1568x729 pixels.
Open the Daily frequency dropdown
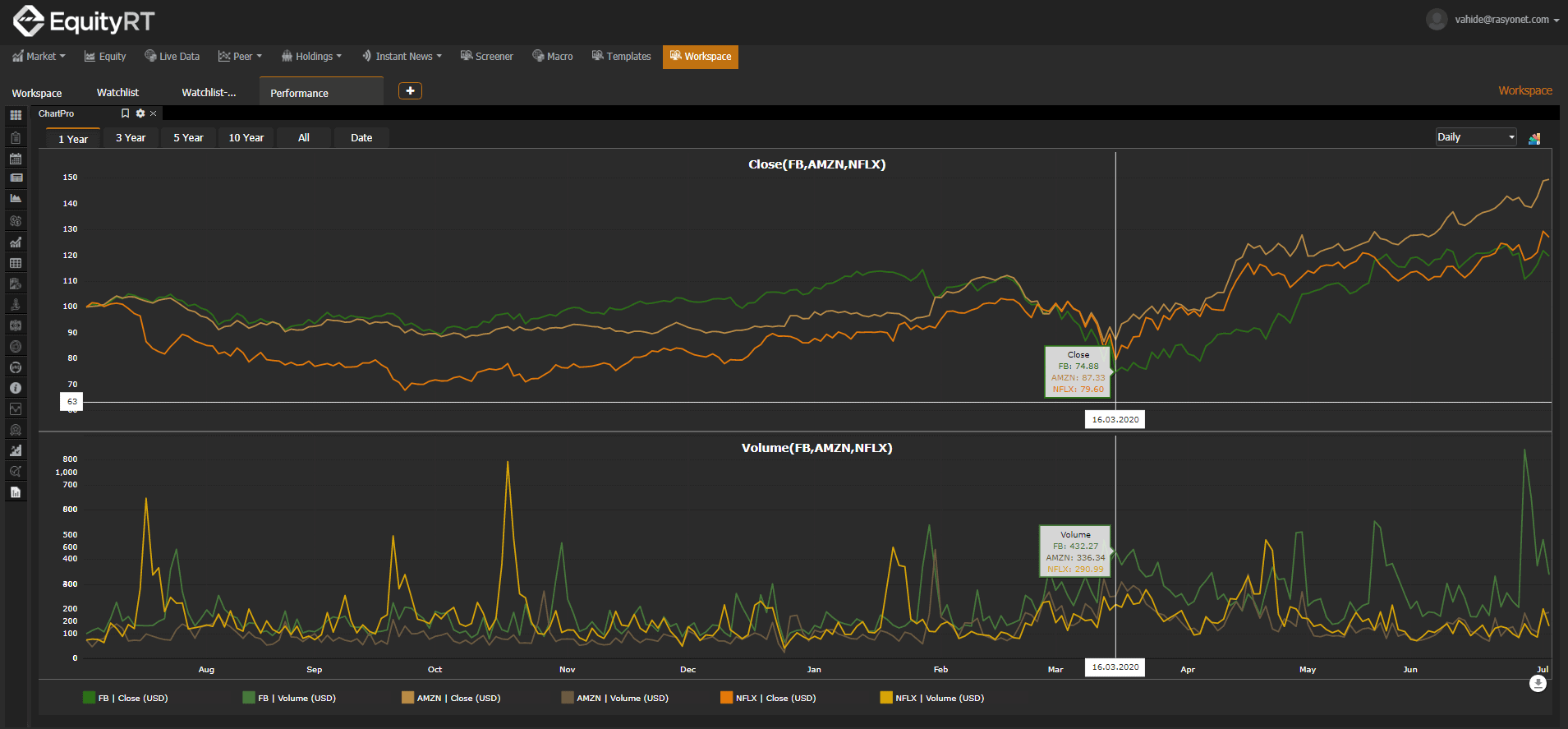pyautogui.click(x=1476, y=137)
